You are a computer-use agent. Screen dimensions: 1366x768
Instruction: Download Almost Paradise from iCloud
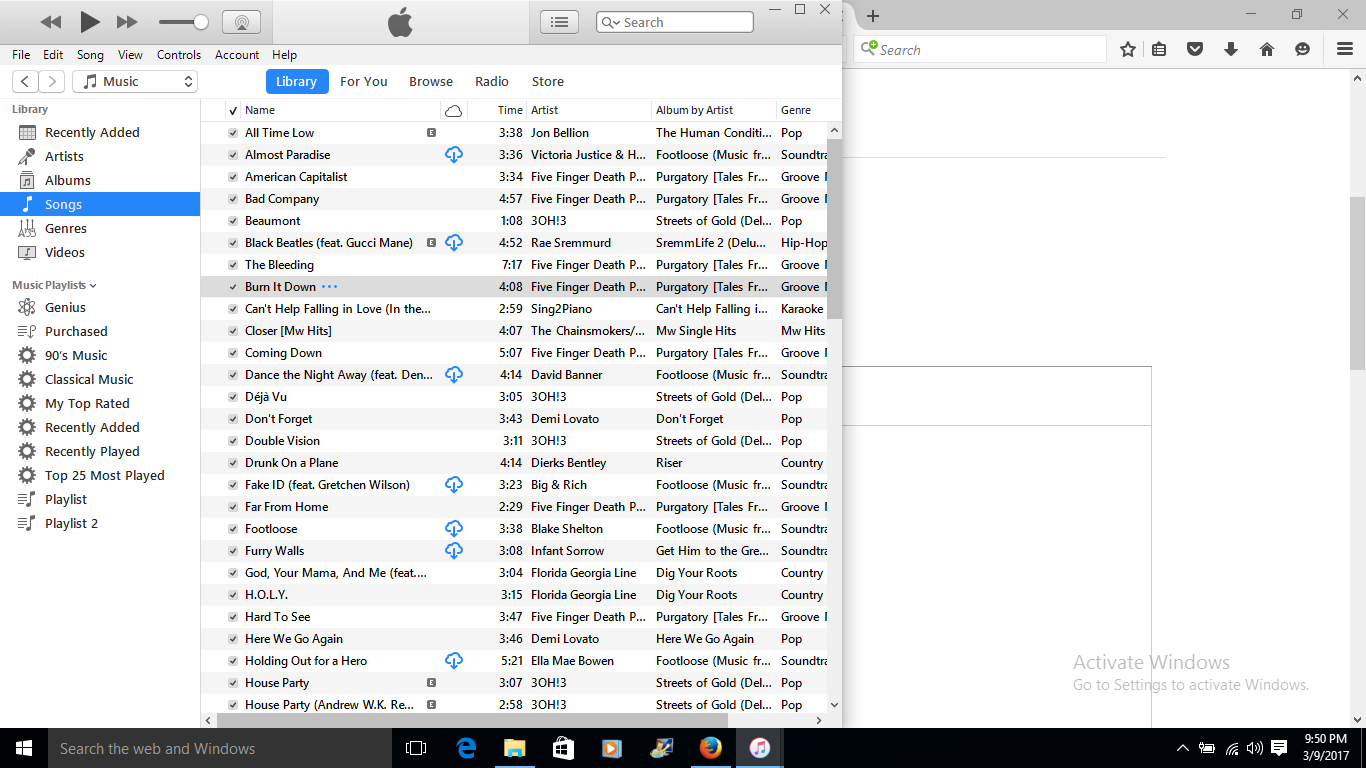[x=454, y=155]
